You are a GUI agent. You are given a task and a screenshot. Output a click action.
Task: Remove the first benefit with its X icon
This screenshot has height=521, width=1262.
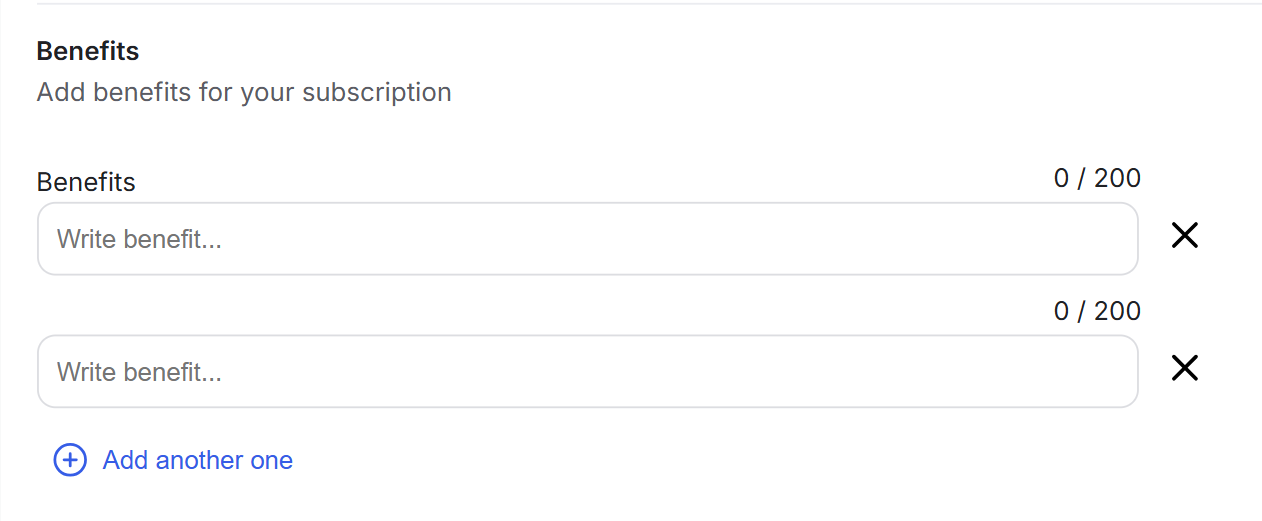(x=1184, y=236)
